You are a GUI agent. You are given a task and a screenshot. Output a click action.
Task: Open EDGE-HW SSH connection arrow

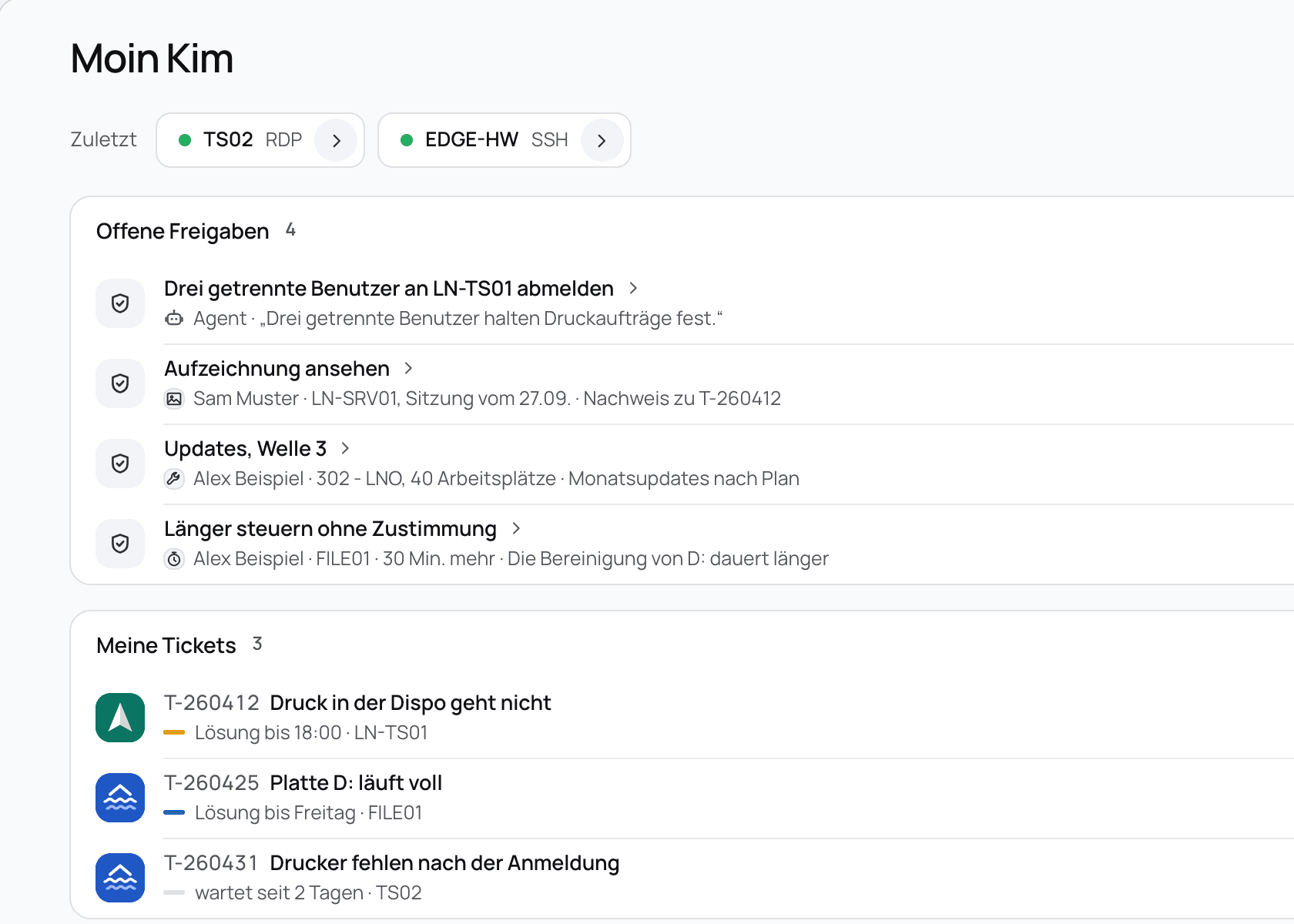pos(602,140)
